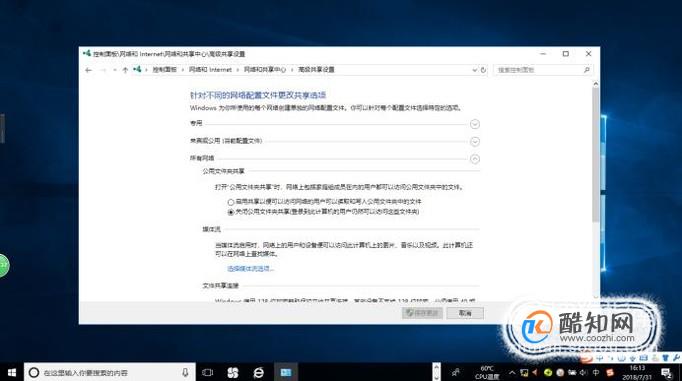Open the recent locations dropdown arrow
Screen dimensions: 682x381
coord(115,70)
